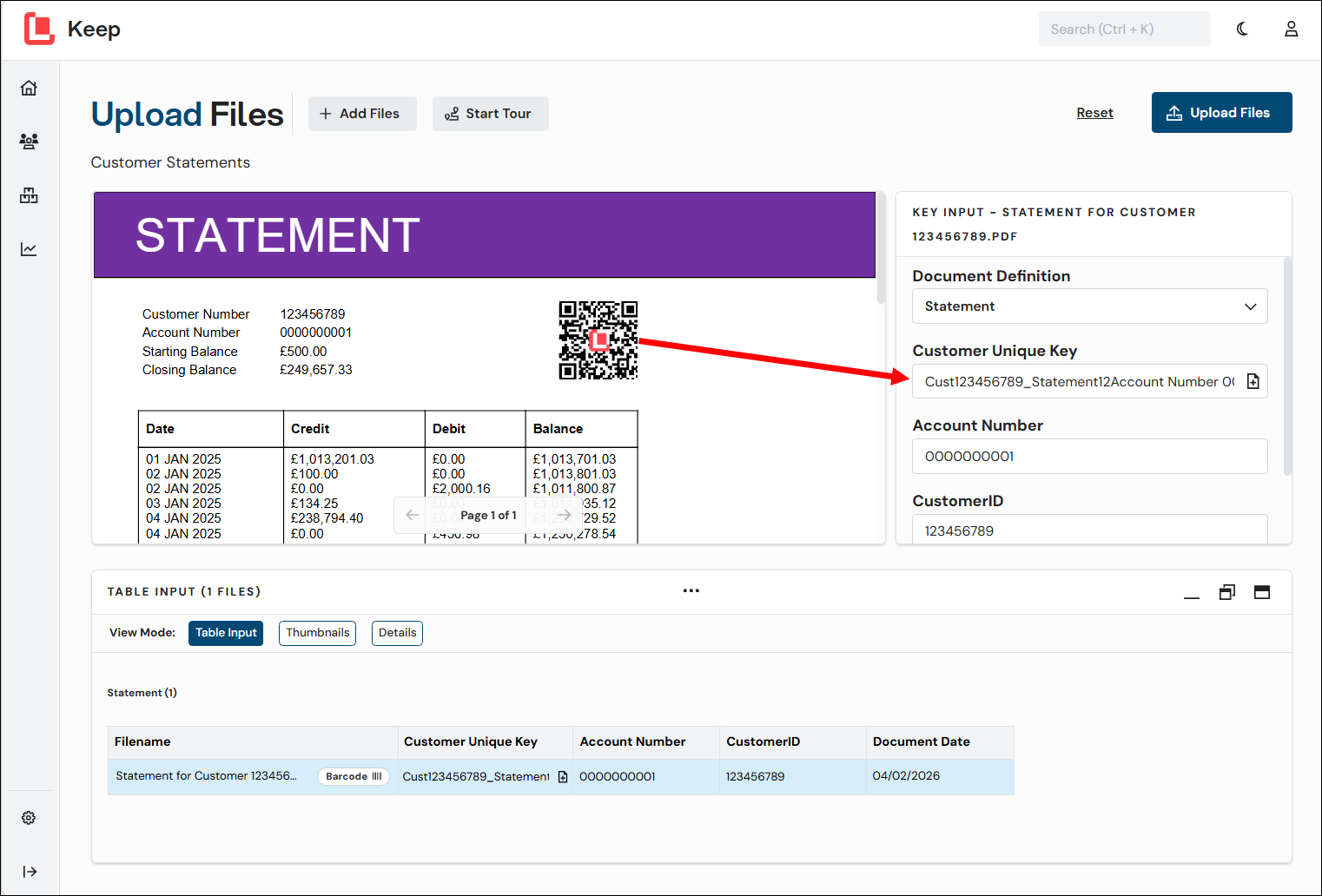Open the users group sidebar icon
The height and width of the screenshot is (896, 1322).
(x=29, y=142)
